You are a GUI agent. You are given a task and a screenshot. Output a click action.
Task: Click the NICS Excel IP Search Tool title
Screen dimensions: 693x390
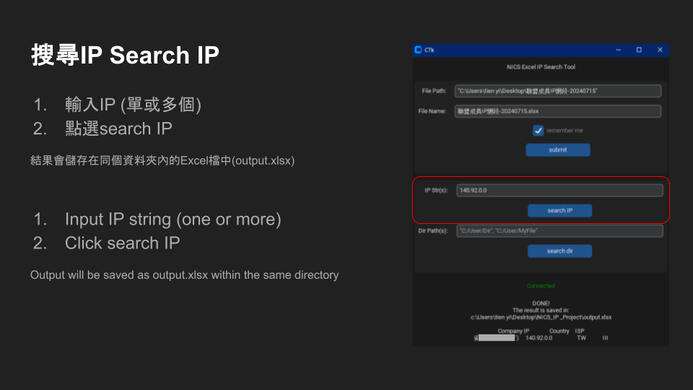541,67
